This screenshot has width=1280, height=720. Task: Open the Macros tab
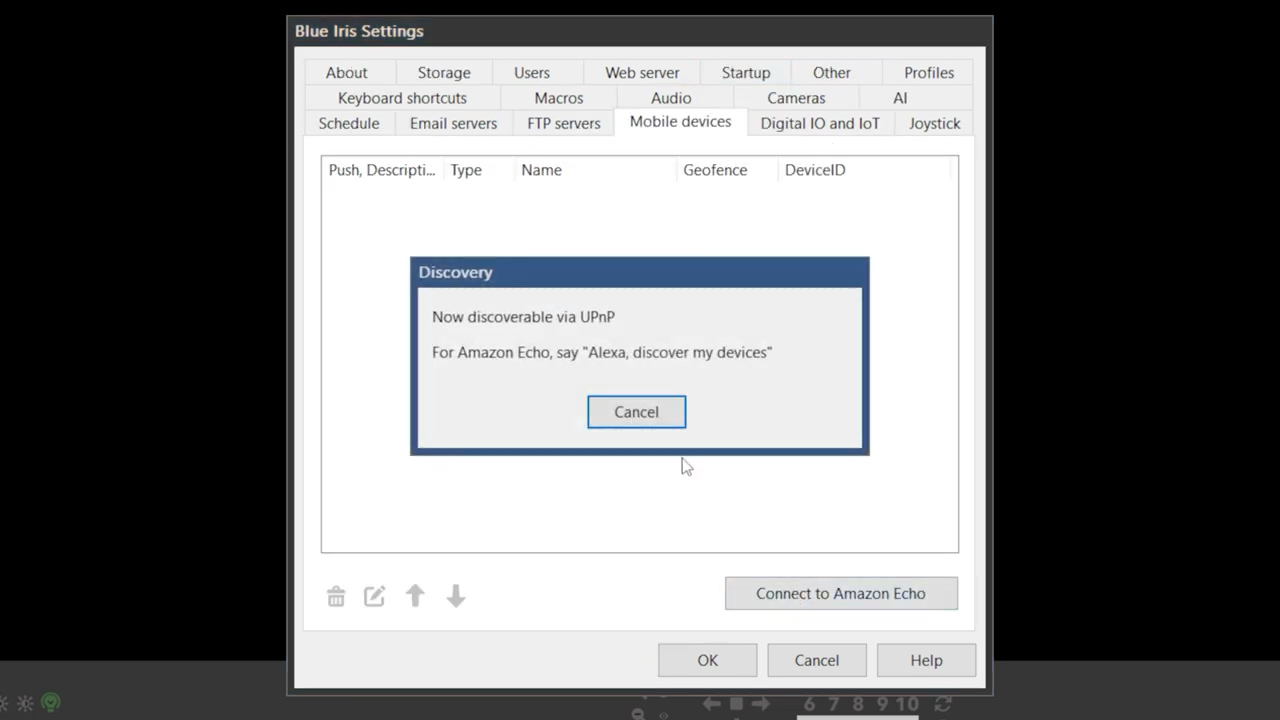coord(559,98)
